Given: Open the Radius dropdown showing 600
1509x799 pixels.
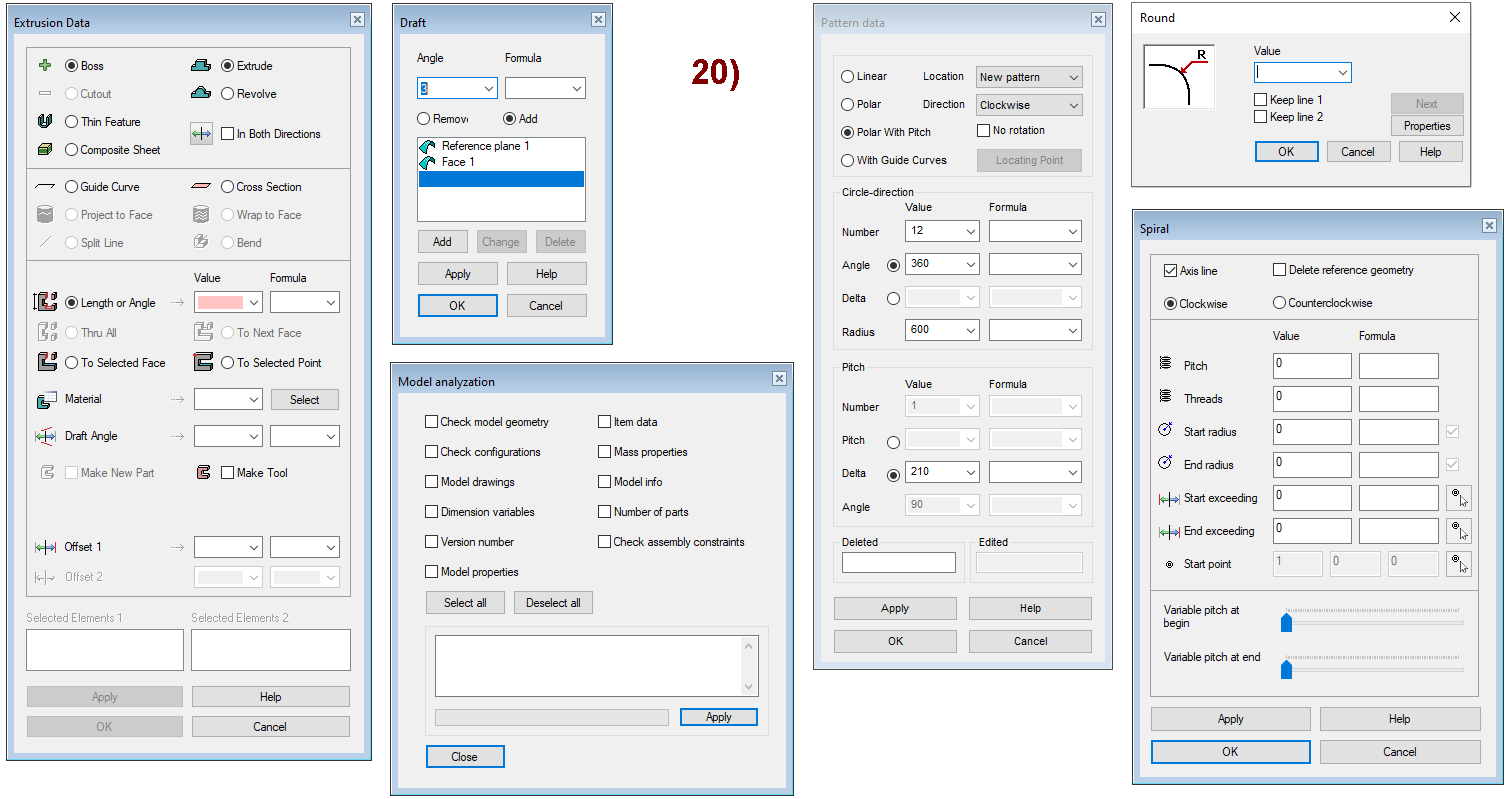Looking at the screenshot, I should [970, 330].
